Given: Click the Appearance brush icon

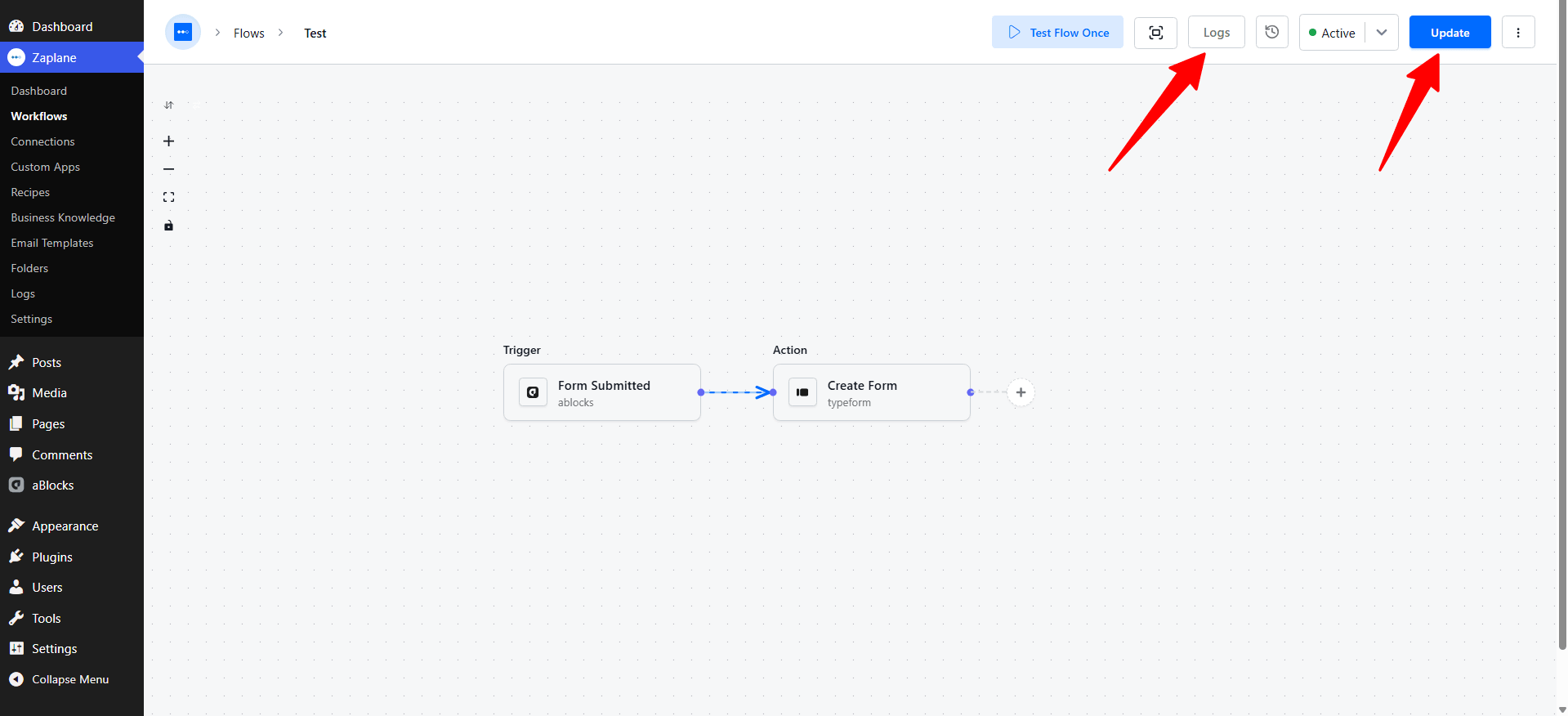Looking at the screenshot, I should (16, 526).
